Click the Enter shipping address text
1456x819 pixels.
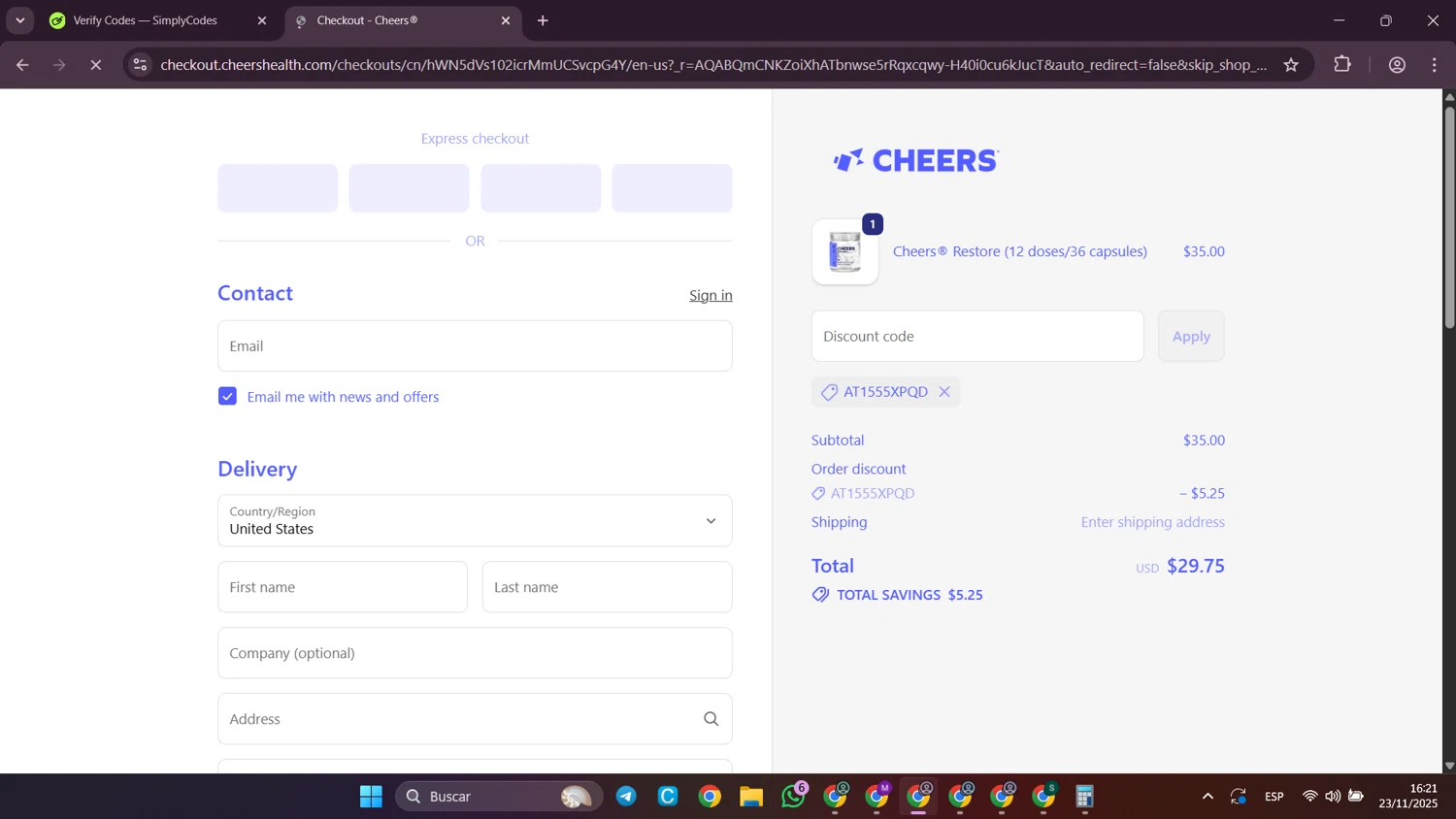point(1152,522)
